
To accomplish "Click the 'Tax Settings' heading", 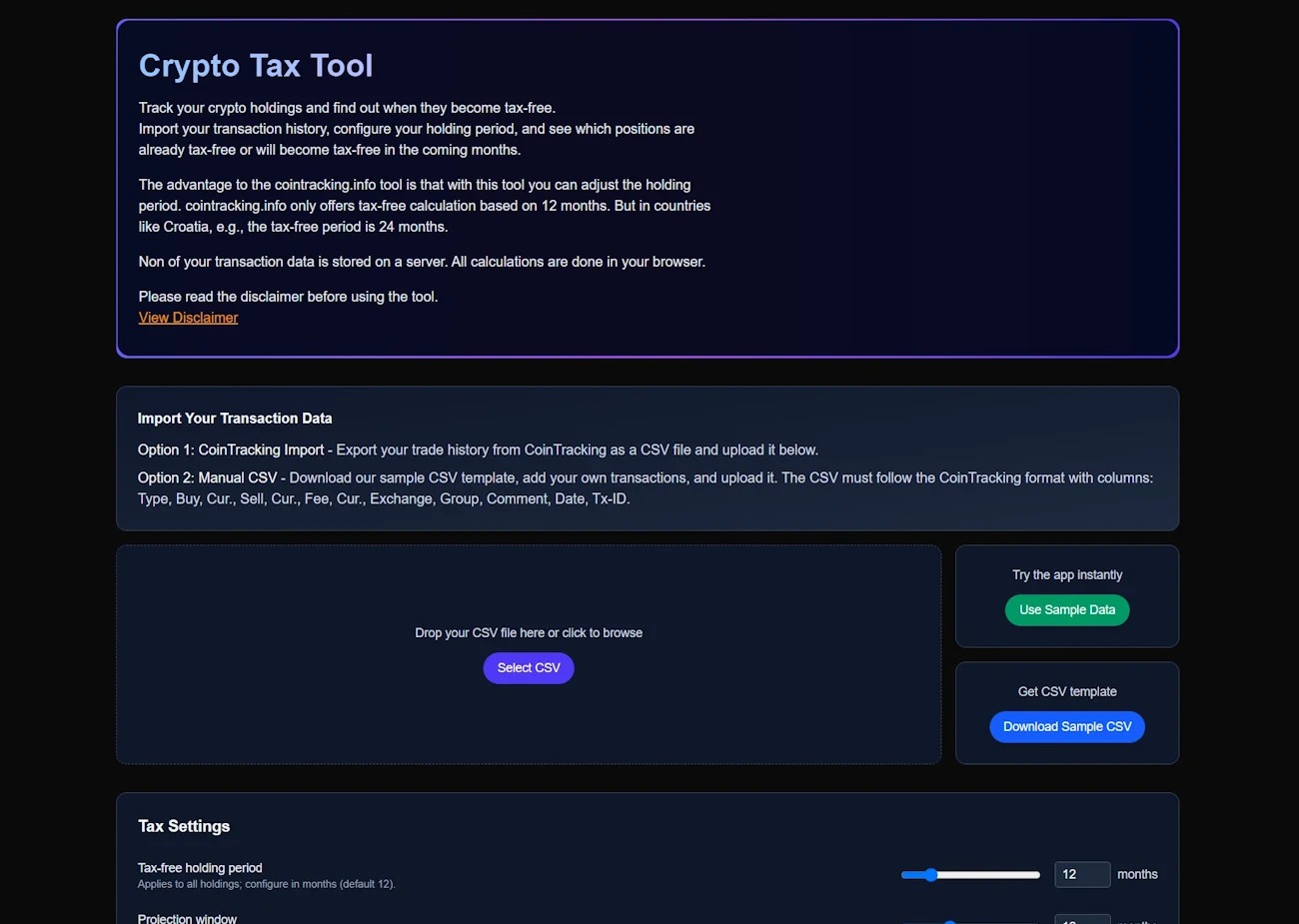I will [x=184, y=826].
